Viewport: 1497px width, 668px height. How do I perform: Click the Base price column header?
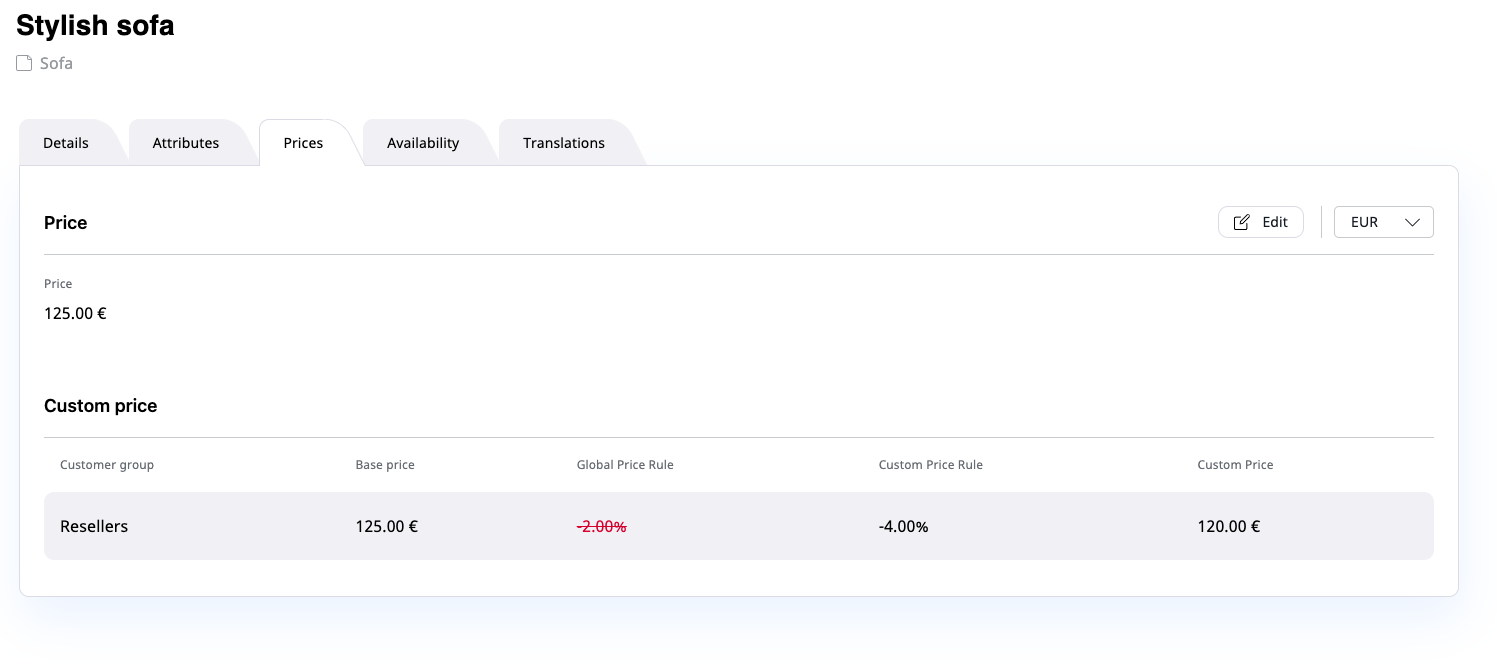pos(385,464)
